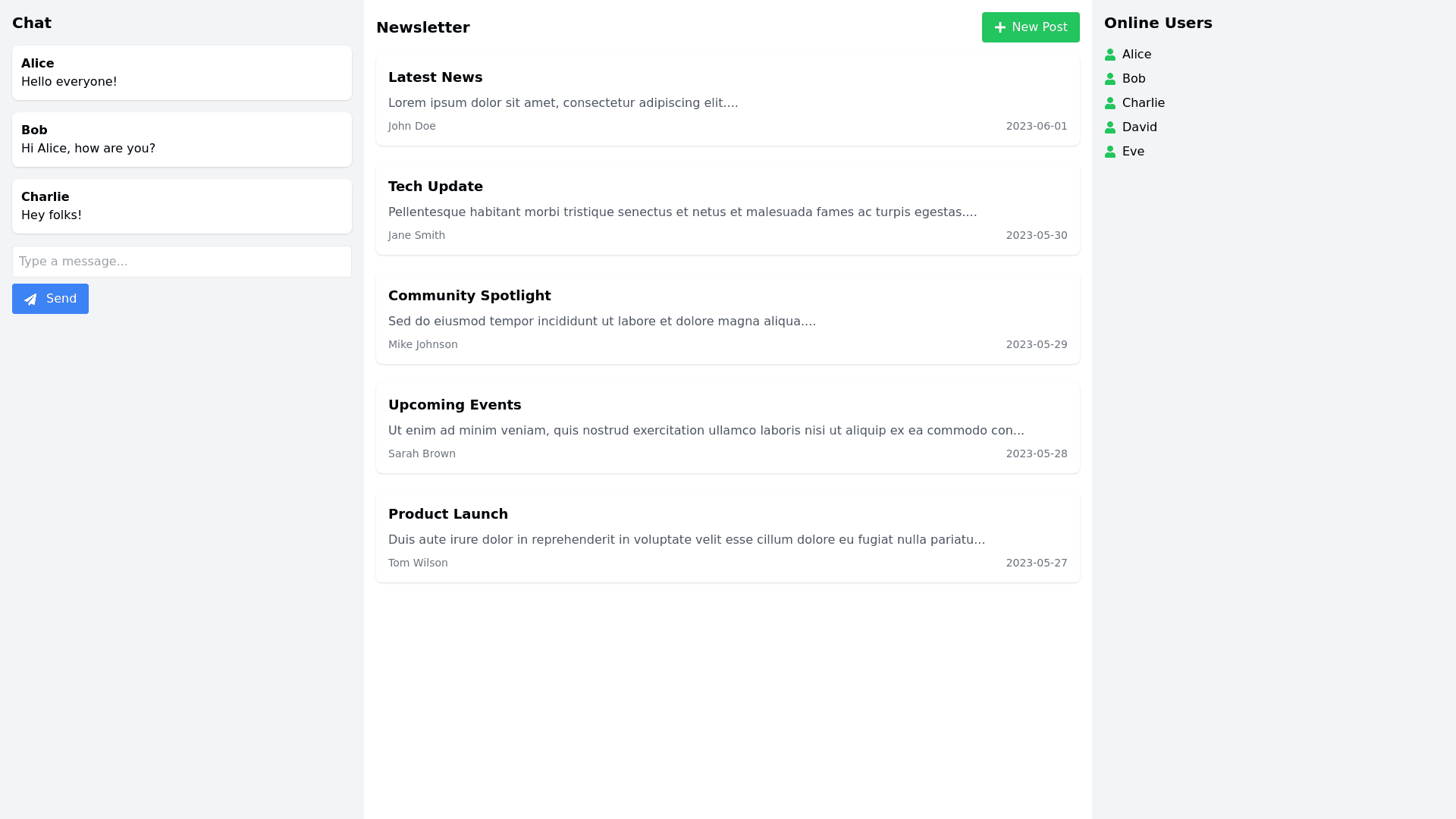Select Eve in Online Users list
The width and height of the screenshot is (1456, 819).
(1133, 152)
